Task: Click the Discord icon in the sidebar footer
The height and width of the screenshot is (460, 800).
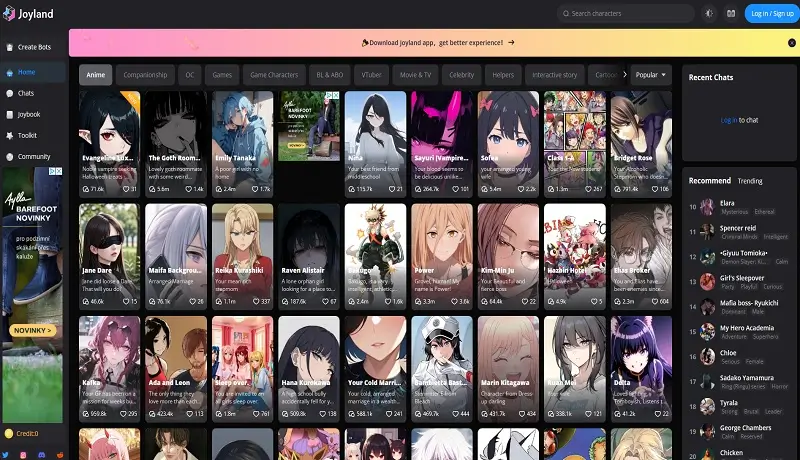Action: [42, 454]
